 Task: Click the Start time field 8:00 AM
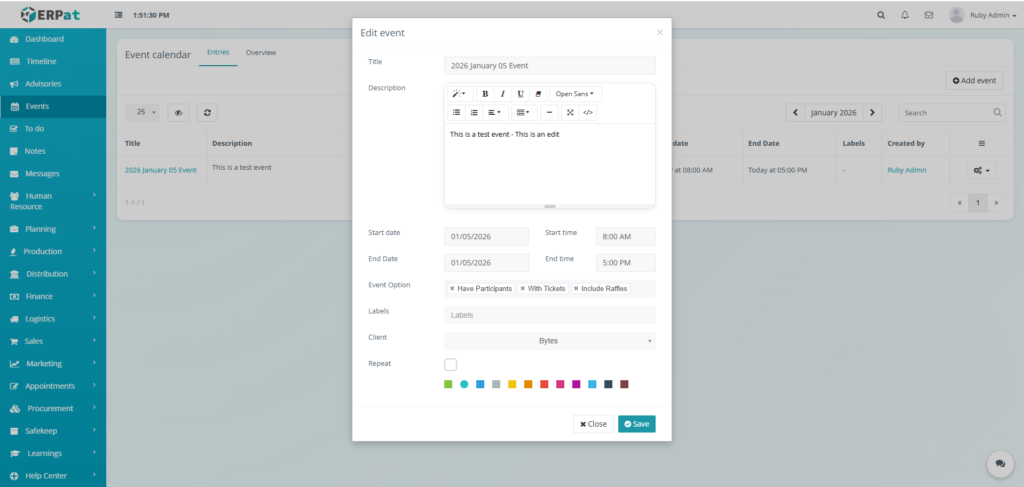tap(626, 236)
